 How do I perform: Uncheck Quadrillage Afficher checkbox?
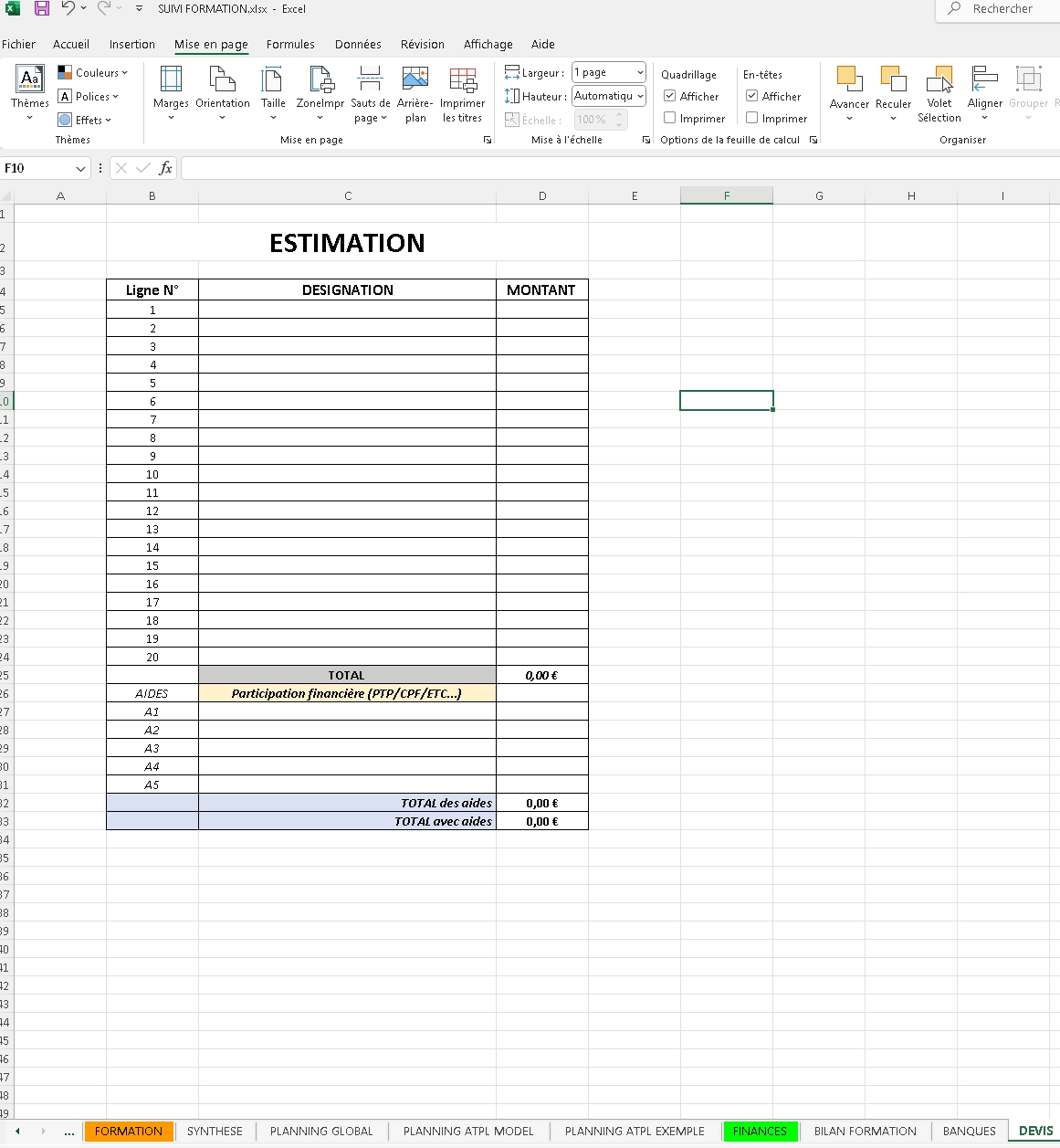[670, 96]
